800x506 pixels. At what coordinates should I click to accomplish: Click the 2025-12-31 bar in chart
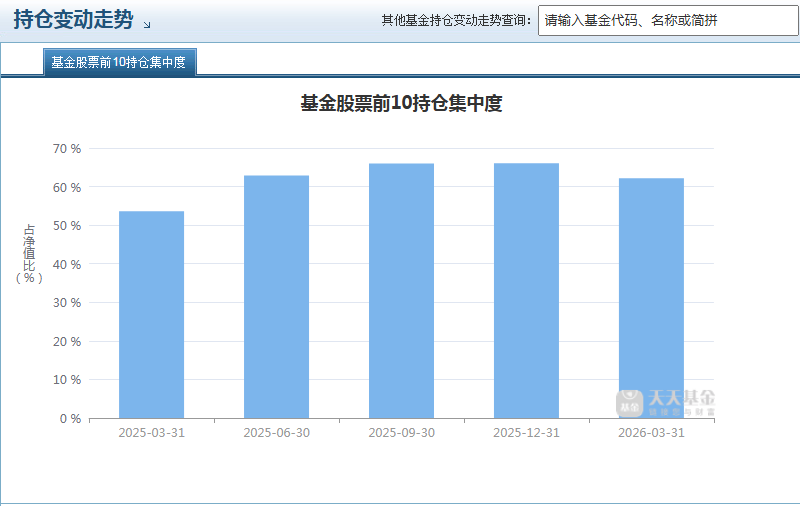[527, 291]
